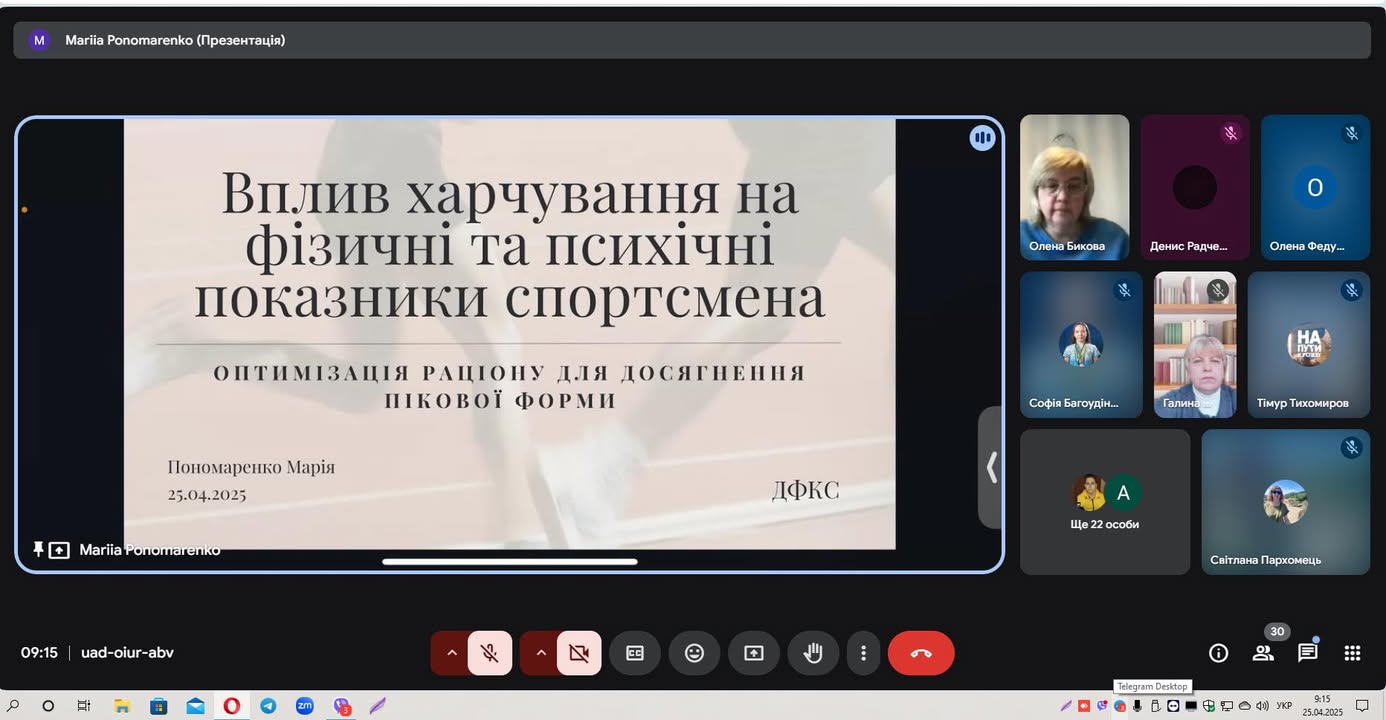Click the M avatar in presentation banner
This screenshot has height=720, width=1386.
(39, 40)
